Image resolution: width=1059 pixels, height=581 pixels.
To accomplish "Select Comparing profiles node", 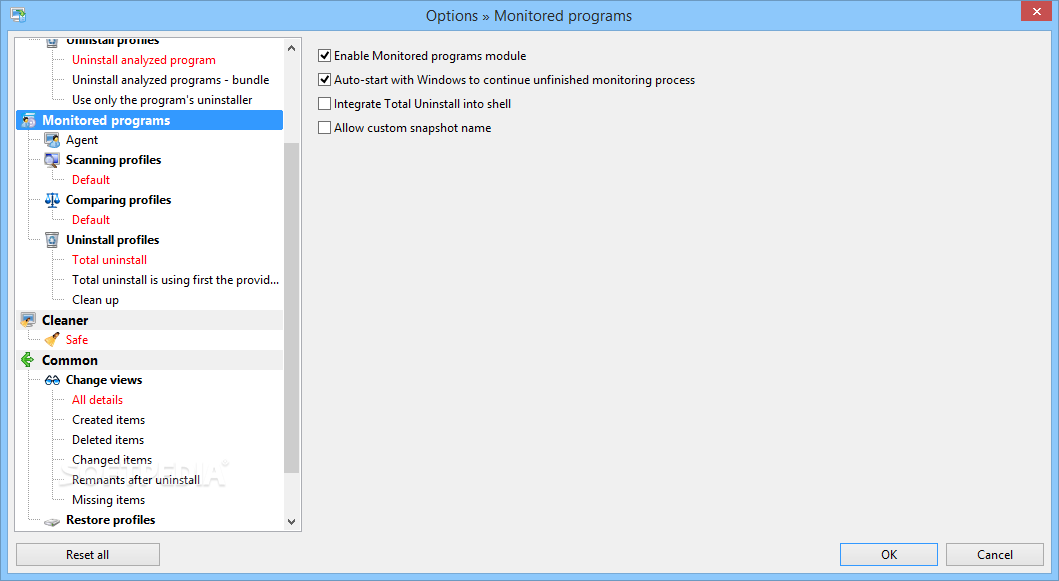I will (118, 200).
